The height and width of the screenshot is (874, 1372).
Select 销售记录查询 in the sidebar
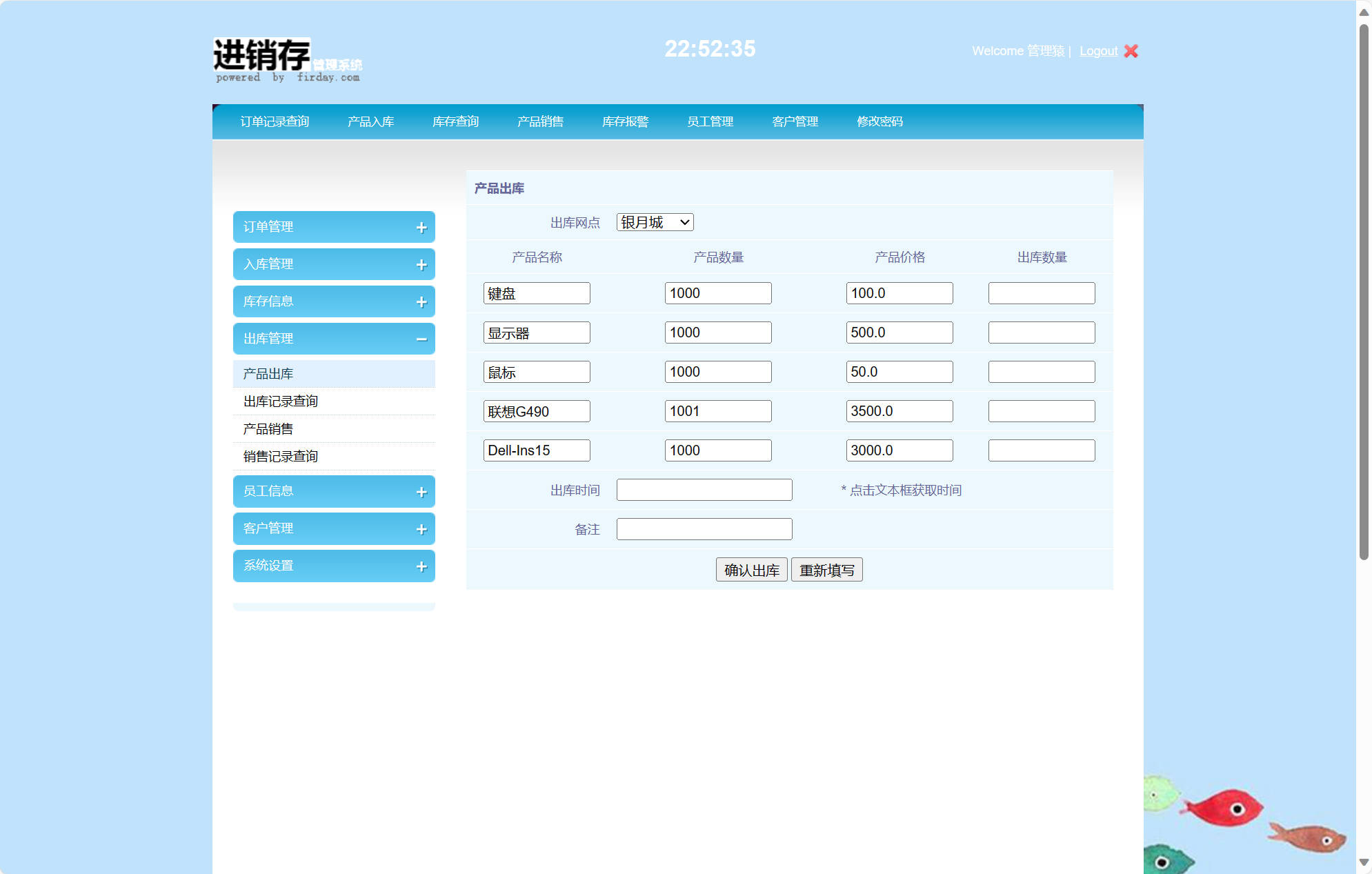coord(280,457)
